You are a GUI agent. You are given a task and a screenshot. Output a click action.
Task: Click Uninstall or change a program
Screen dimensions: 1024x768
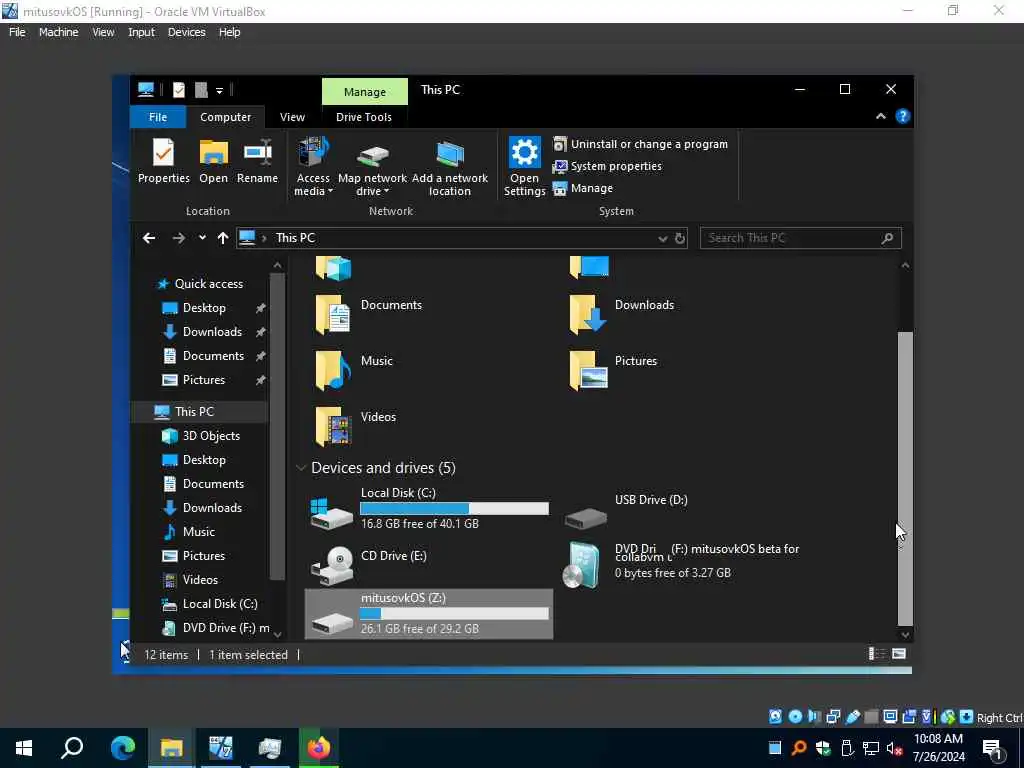point(641,144)
